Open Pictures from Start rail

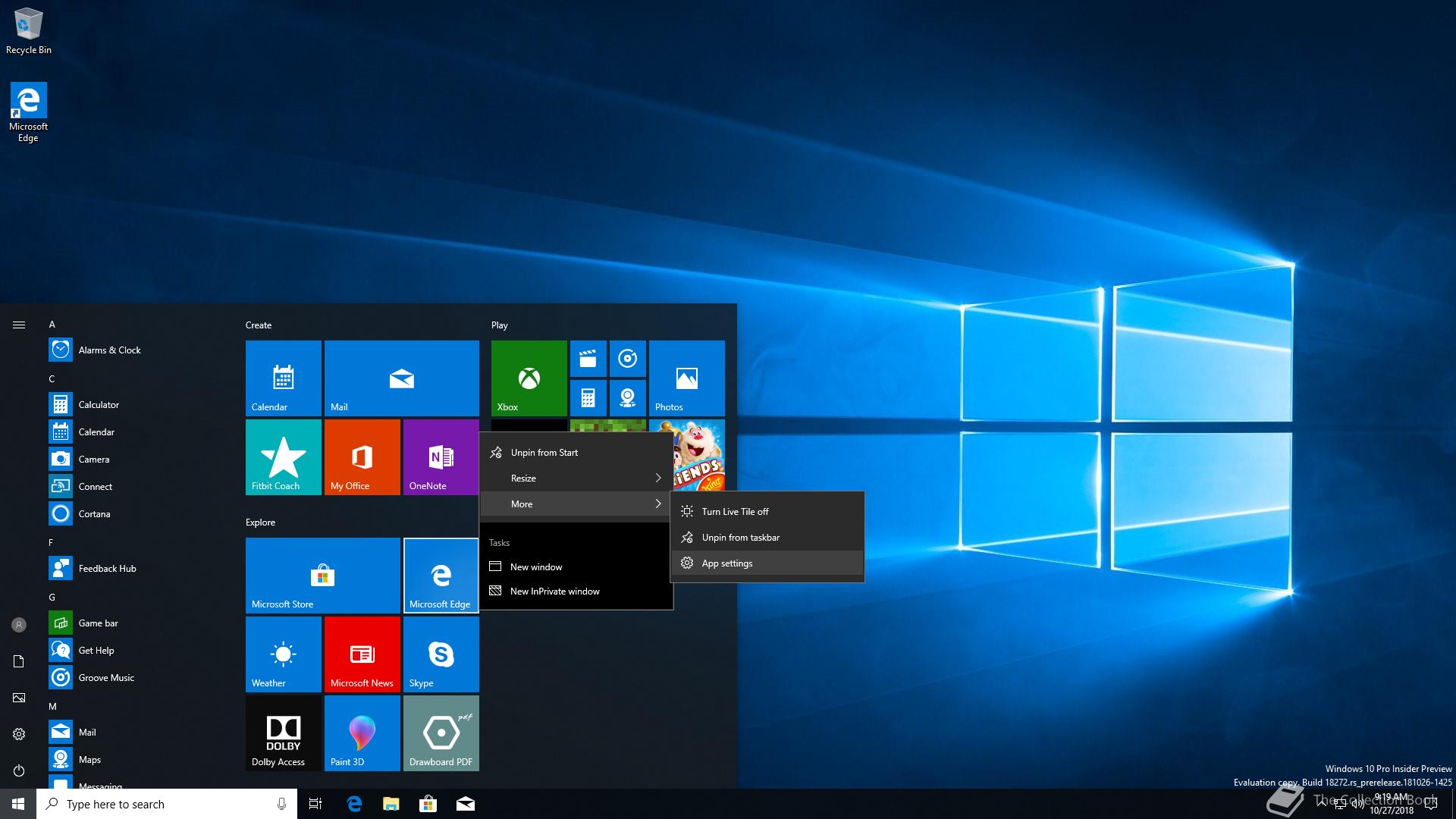coord(19,698)
